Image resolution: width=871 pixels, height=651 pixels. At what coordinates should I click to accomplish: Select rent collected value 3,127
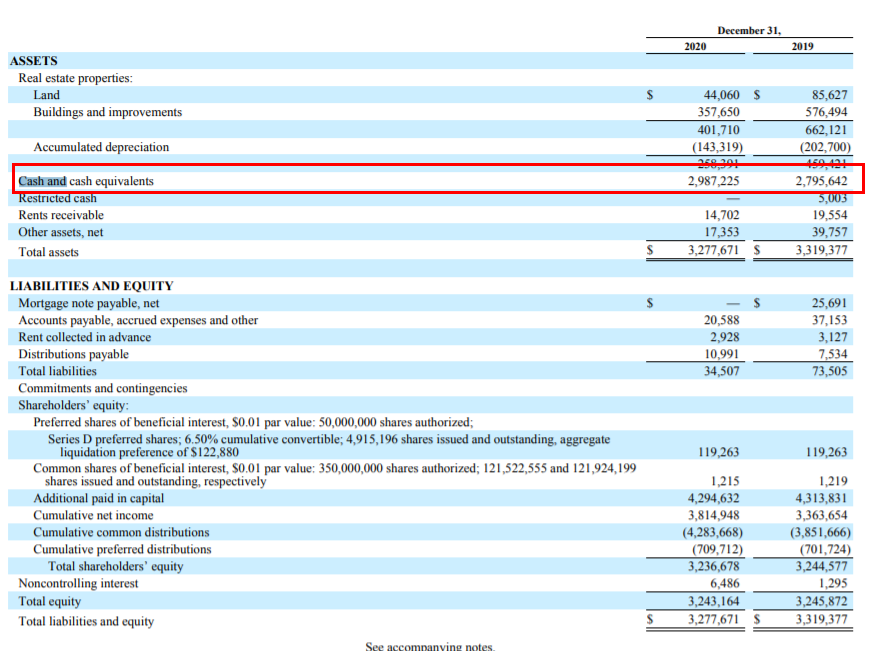click(832, 337)
